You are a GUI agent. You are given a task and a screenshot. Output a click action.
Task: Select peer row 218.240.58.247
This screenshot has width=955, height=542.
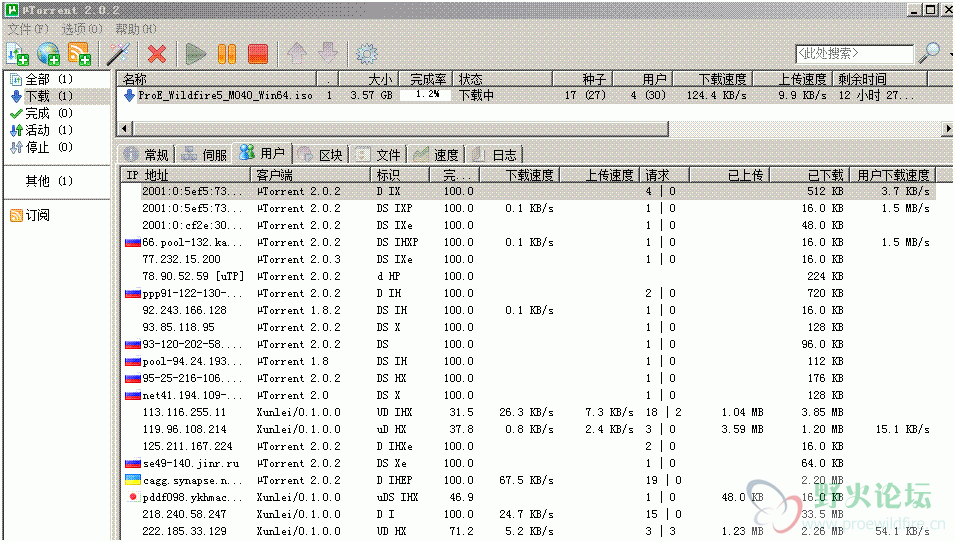[x=529, y=515]
